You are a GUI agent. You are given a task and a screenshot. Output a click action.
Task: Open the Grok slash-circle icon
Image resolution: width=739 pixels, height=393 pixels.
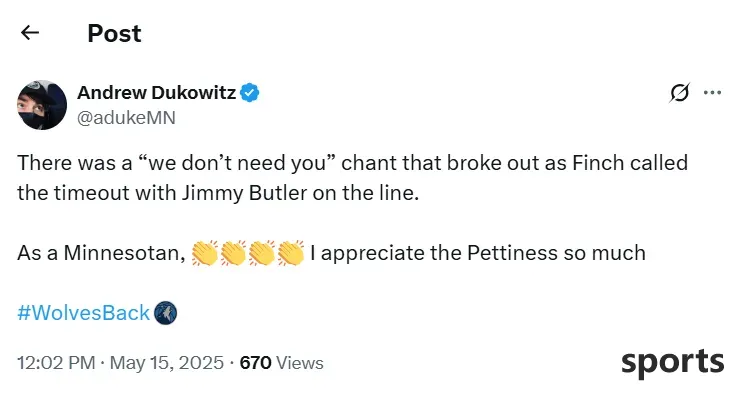tap(680, 93)
